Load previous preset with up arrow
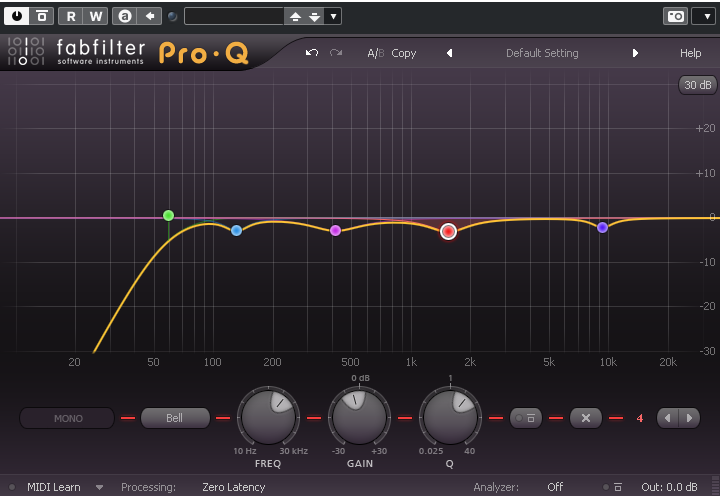This screenshot has width=720, height=496. coord(295,17)
